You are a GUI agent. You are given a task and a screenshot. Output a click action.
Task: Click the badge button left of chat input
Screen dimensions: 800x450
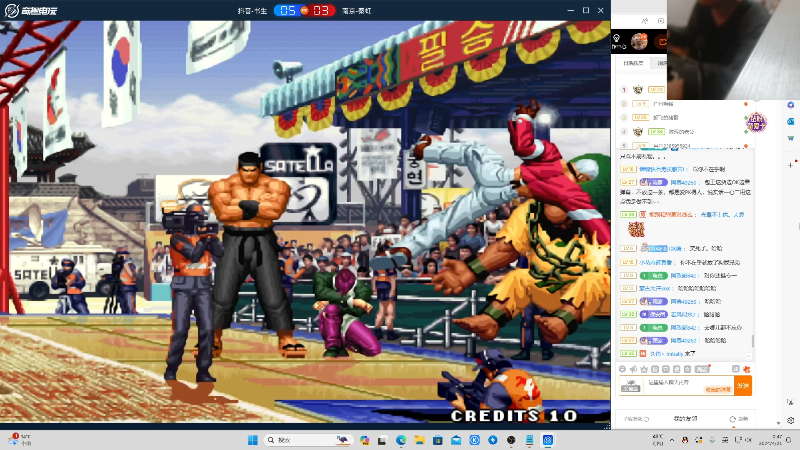(631, 386)
